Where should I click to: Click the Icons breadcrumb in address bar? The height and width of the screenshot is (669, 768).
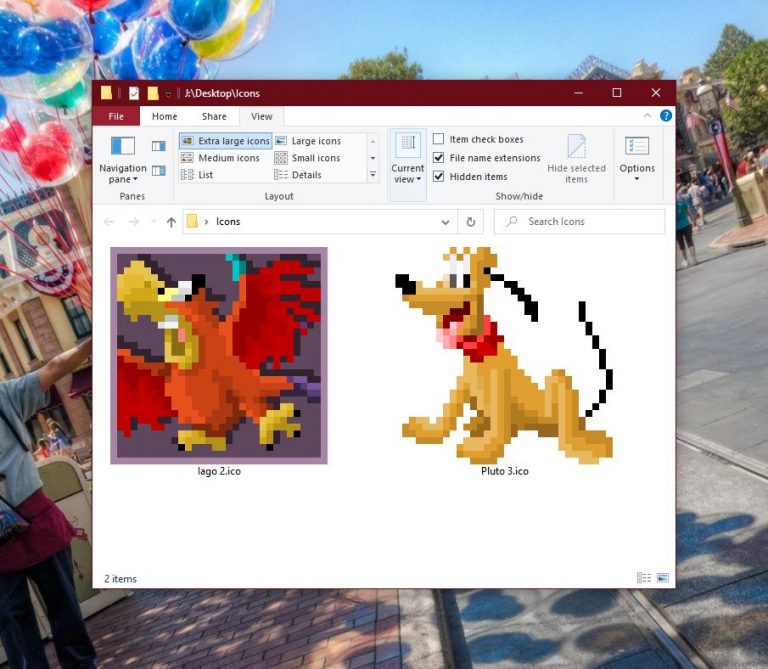click(x=228, y=221)
